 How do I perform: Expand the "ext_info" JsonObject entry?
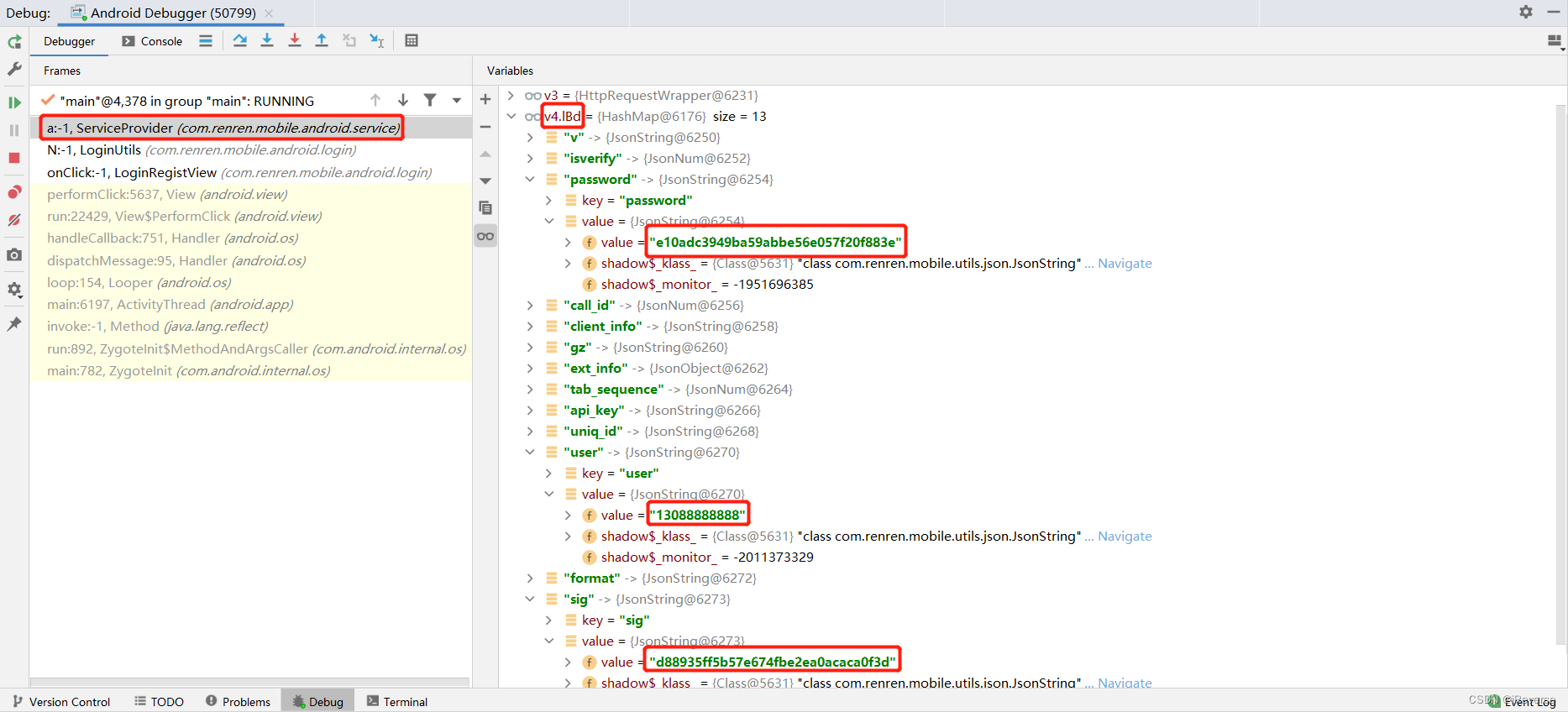[530, 368]
